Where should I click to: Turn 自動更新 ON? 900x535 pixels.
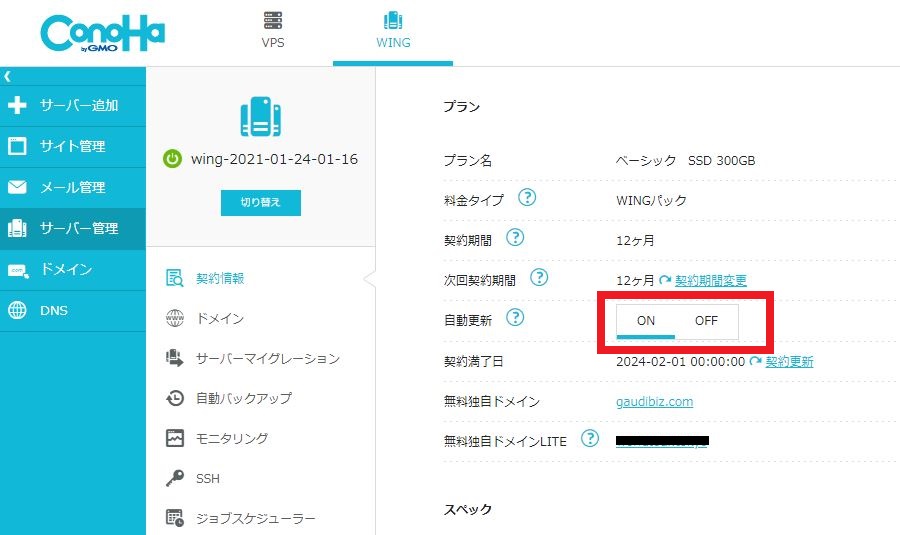646,321
